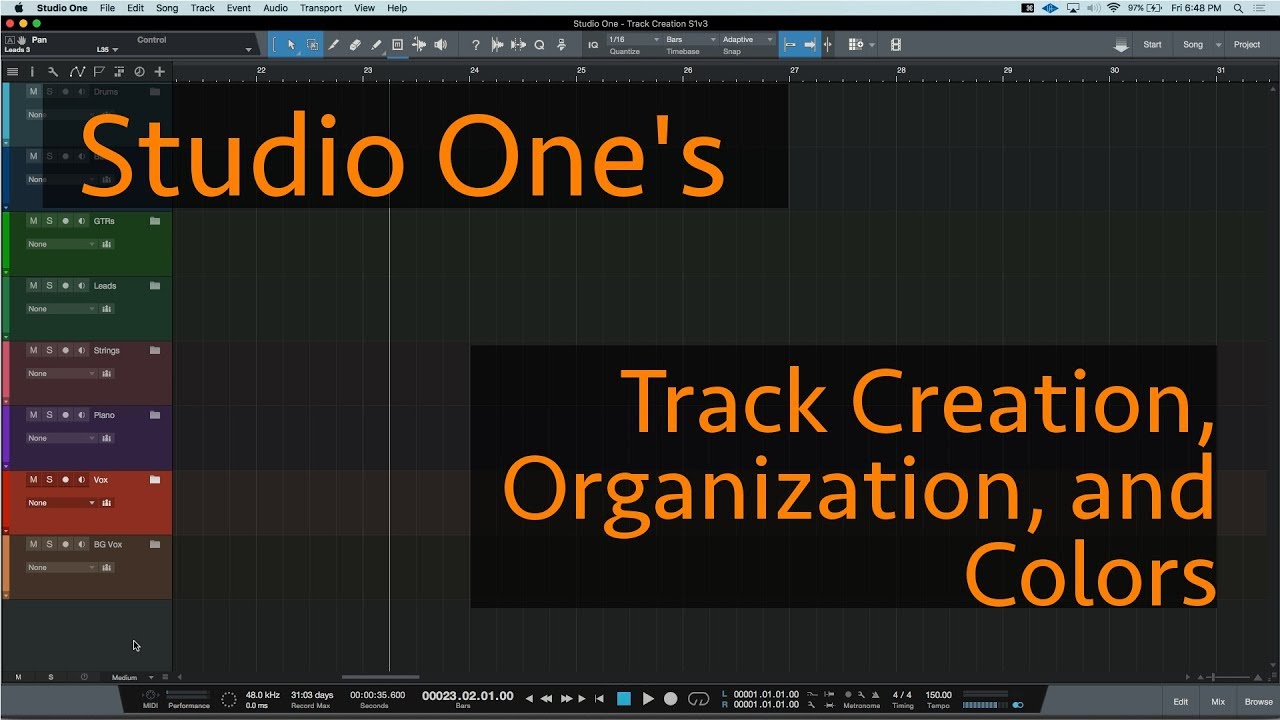Mute the Vox track

pyautogui.click(x=33, y=480)
